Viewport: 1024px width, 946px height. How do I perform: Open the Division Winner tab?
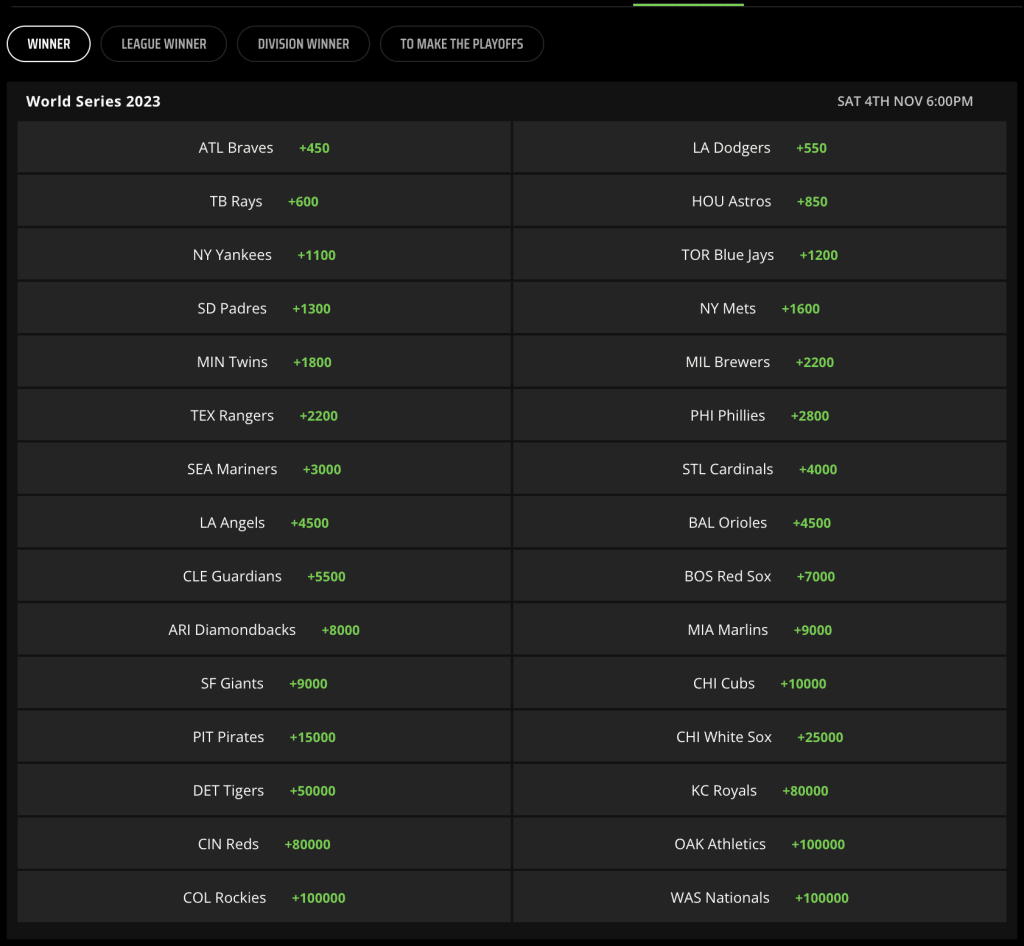304,44
